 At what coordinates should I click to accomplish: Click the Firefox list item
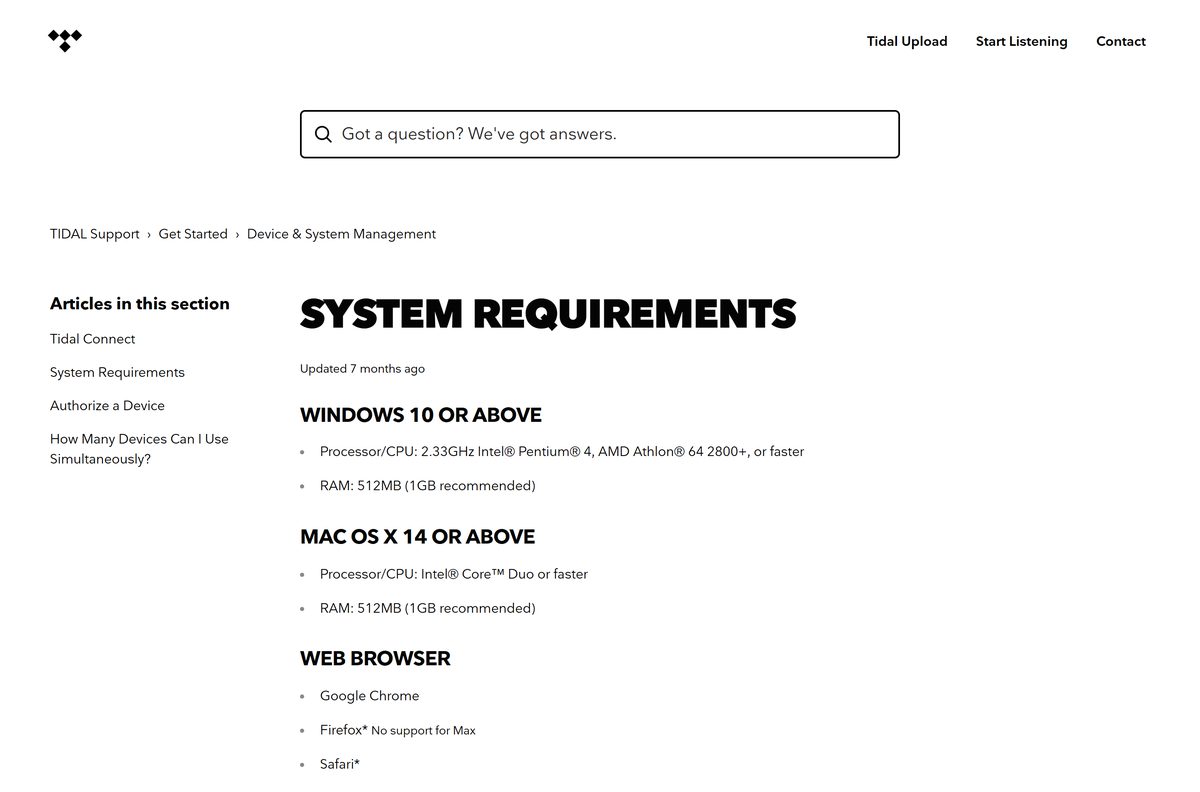click(398, 730)
